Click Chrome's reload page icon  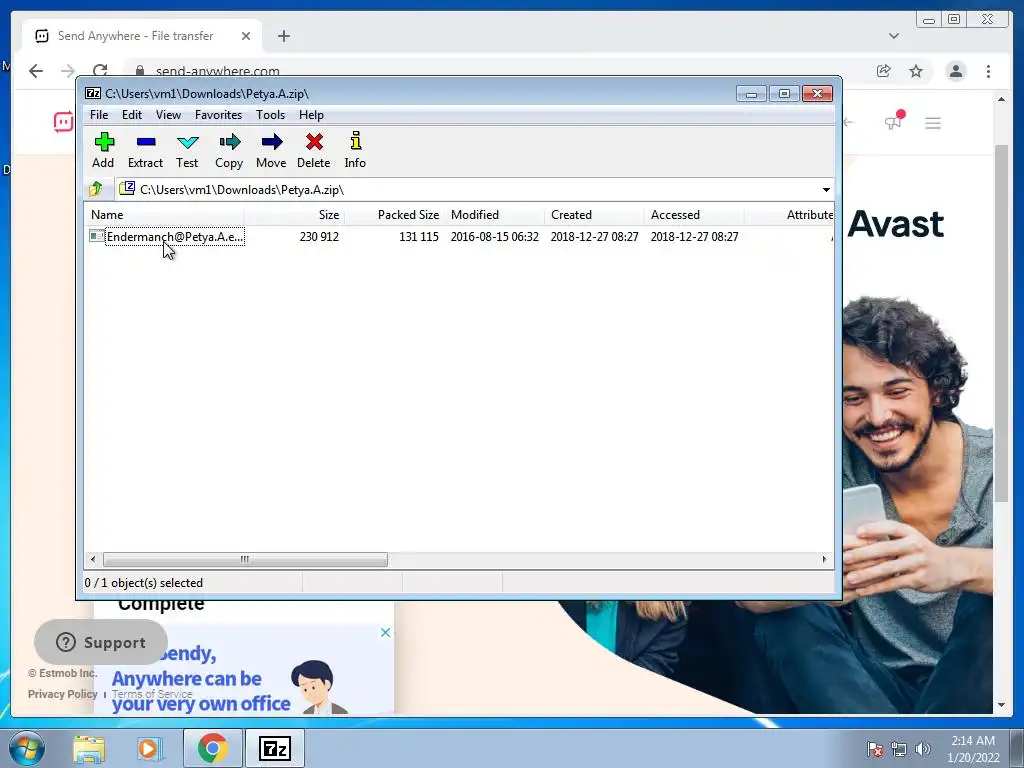coord(100,71)
